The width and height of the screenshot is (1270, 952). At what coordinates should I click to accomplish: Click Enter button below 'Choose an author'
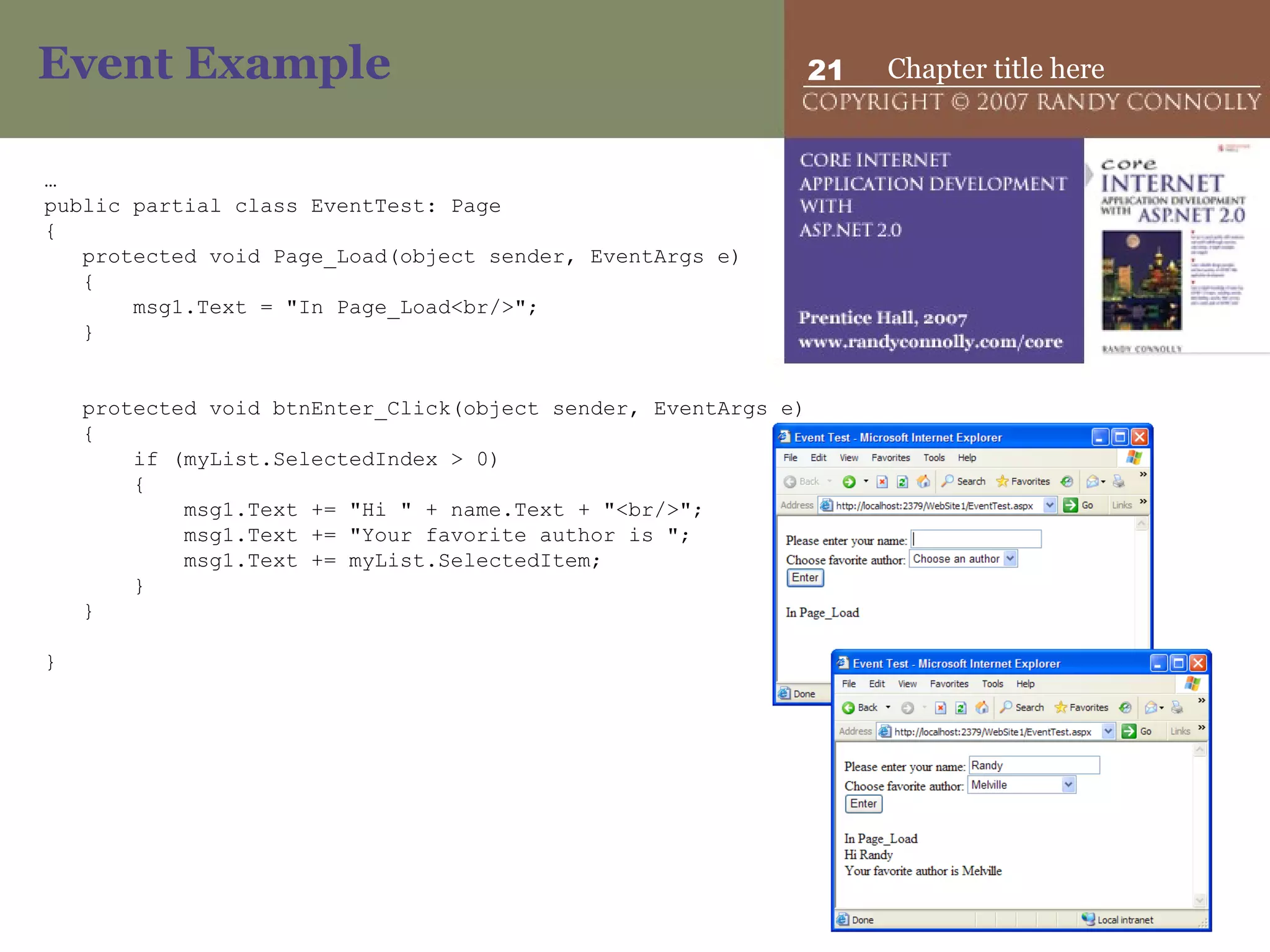(805, 578)
